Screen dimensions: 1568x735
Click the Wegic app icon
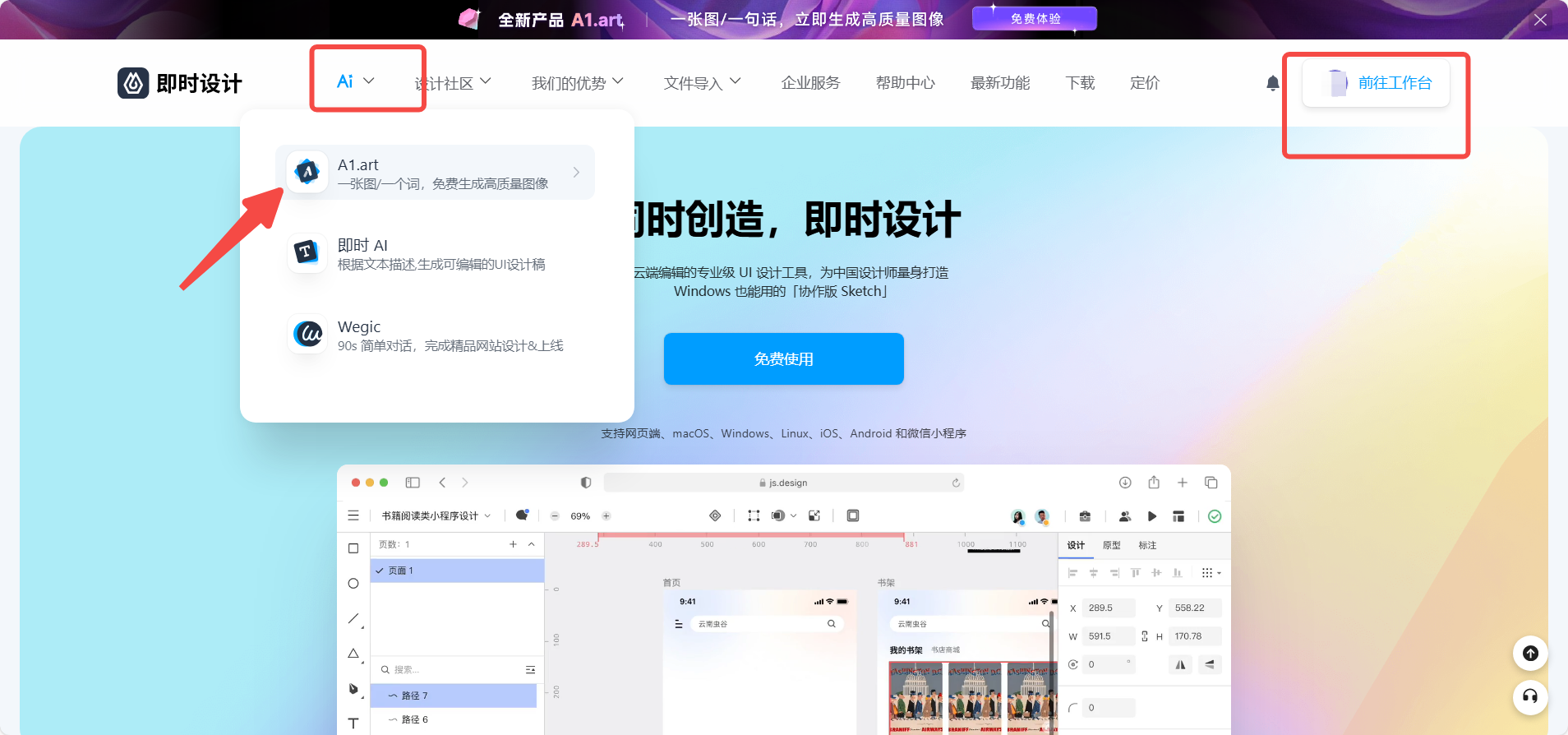tap(307, 334)
